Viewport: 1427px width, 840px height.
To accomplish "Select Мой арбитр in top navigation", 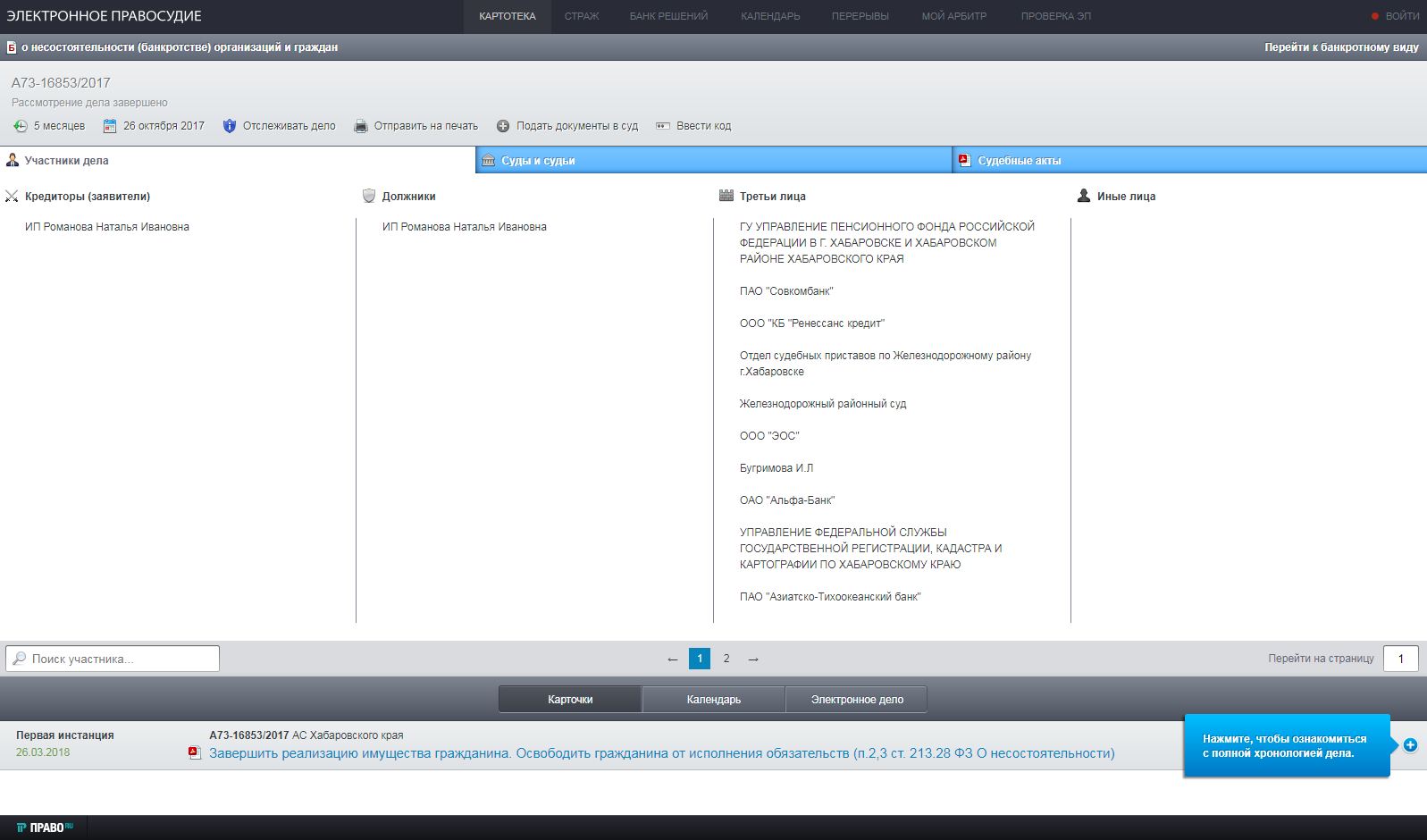I will [x=953, y=16].
